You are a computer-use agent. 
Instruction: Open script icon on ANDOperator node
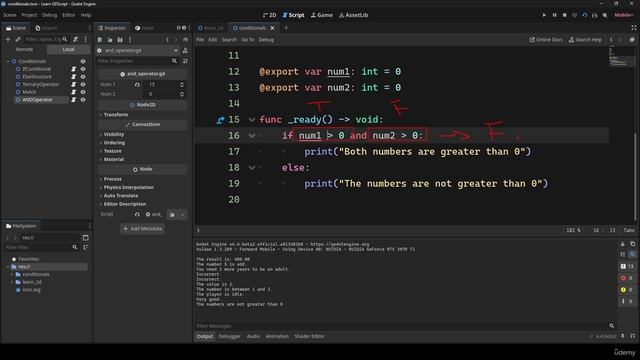(74, 100)
